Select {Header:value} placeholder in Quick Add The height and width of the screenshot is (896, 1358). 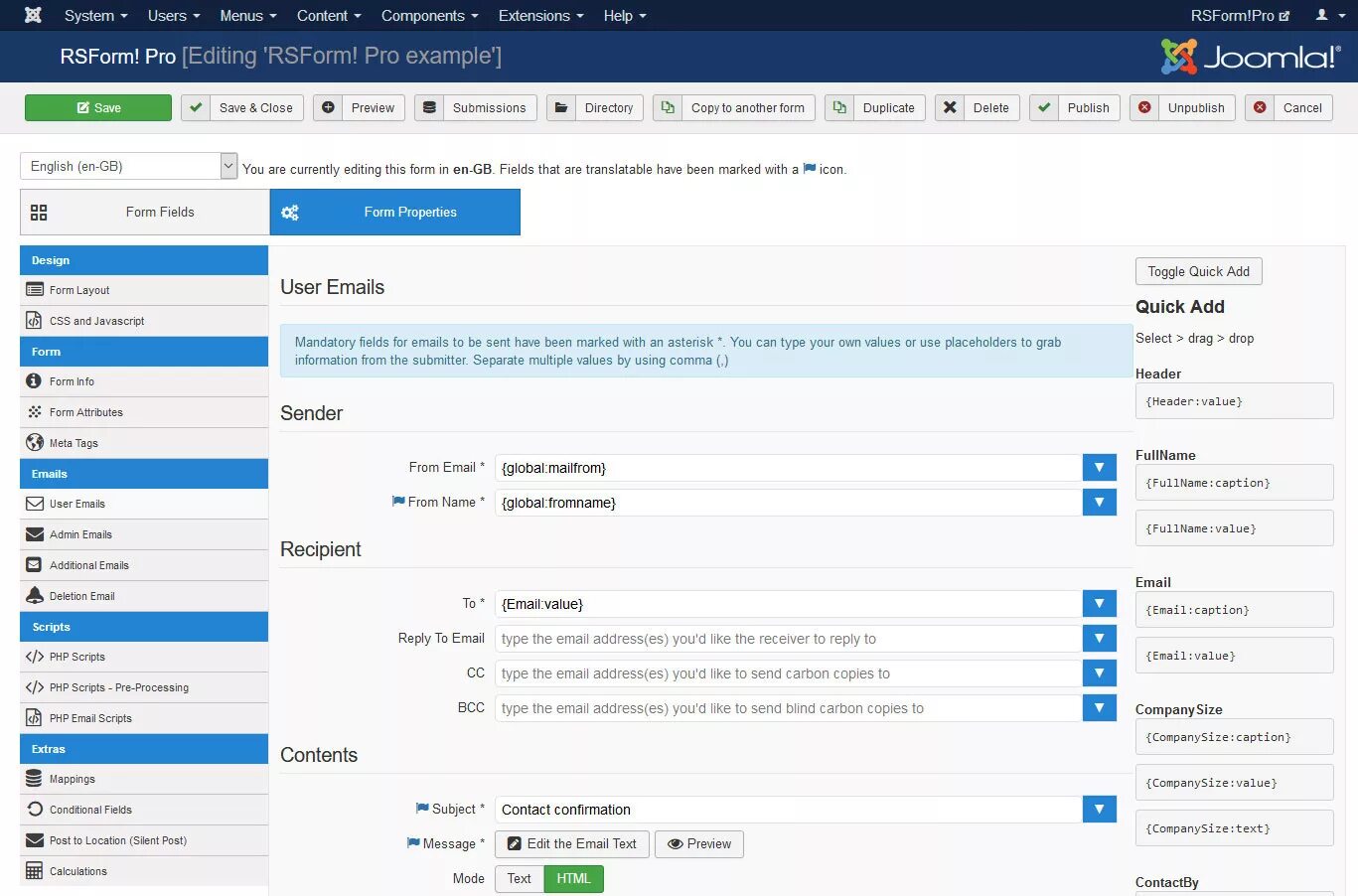[1235, 401]
